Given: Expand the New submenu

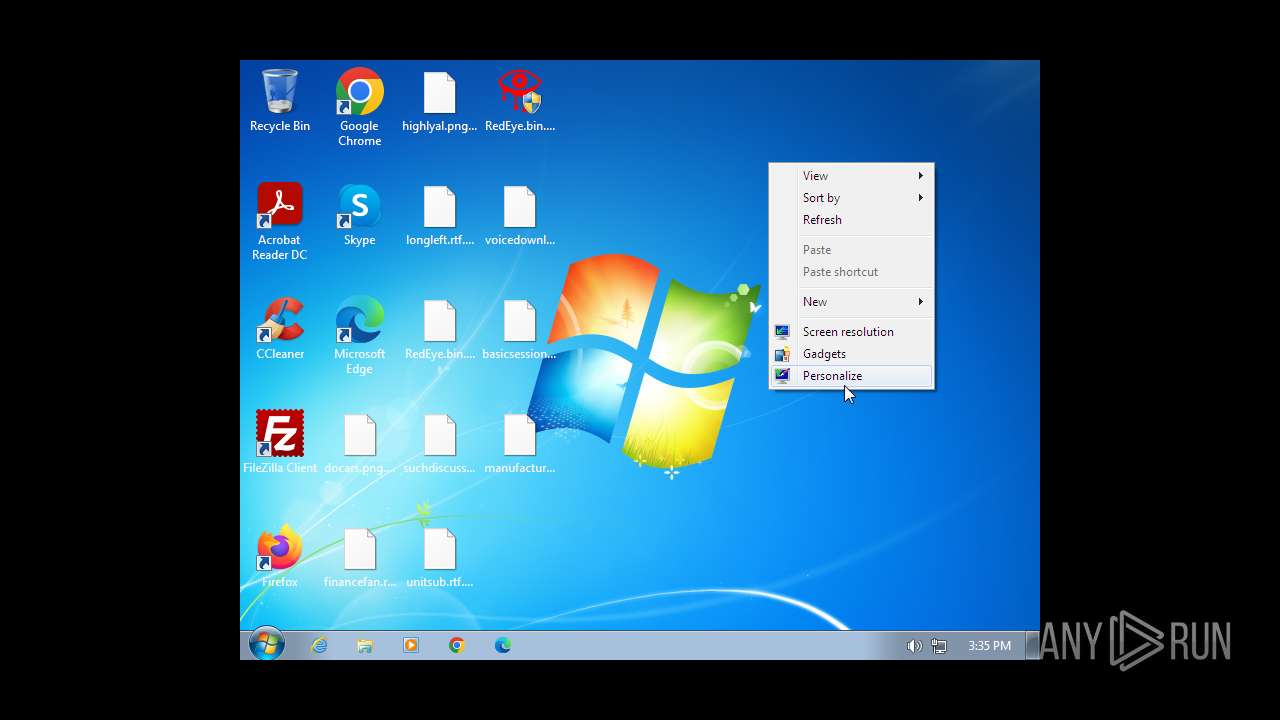Looking at the screenshot, I should [x=851, y=302].
